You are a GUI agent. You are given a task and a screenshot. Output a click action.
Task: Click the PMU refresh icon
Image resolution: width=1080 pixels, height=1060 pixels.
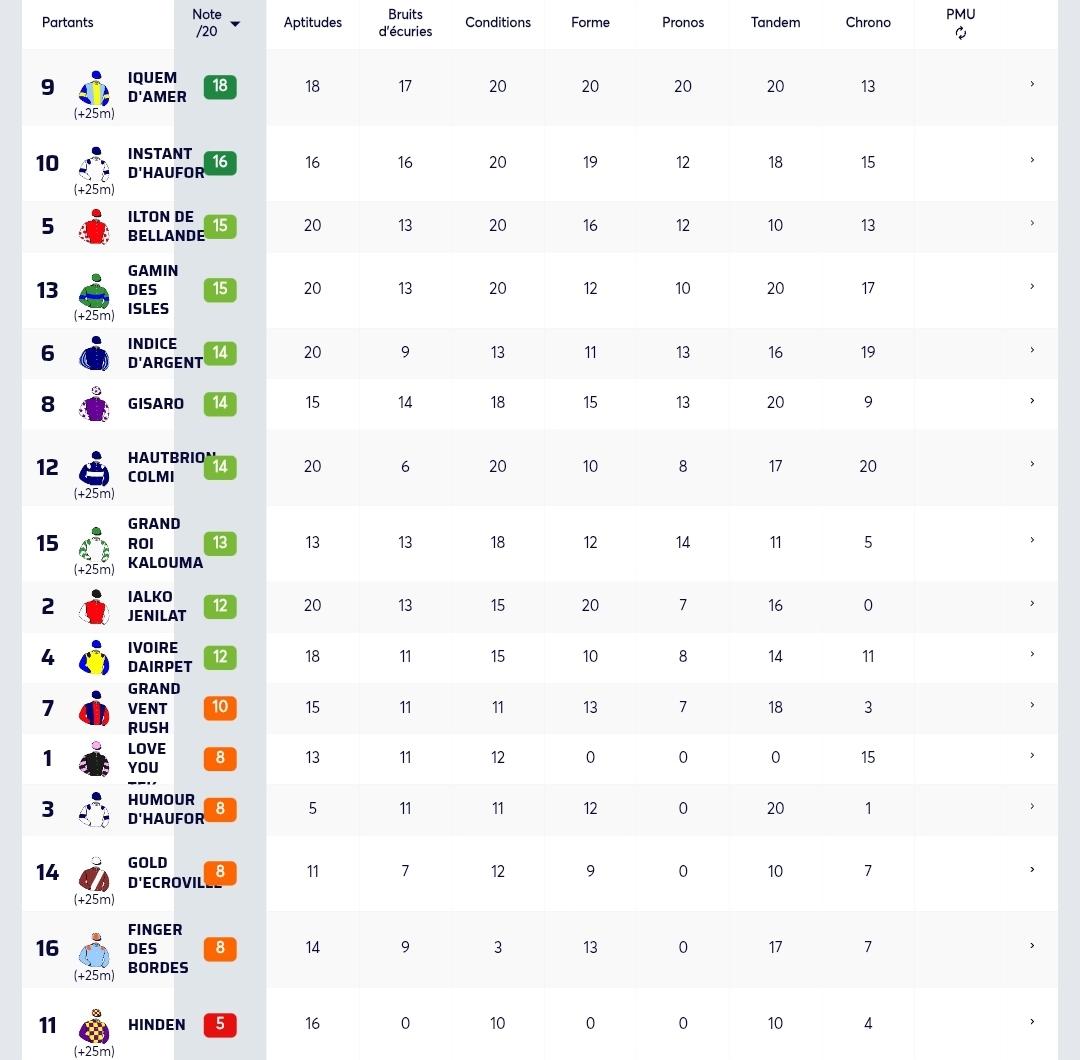[960, 33]
